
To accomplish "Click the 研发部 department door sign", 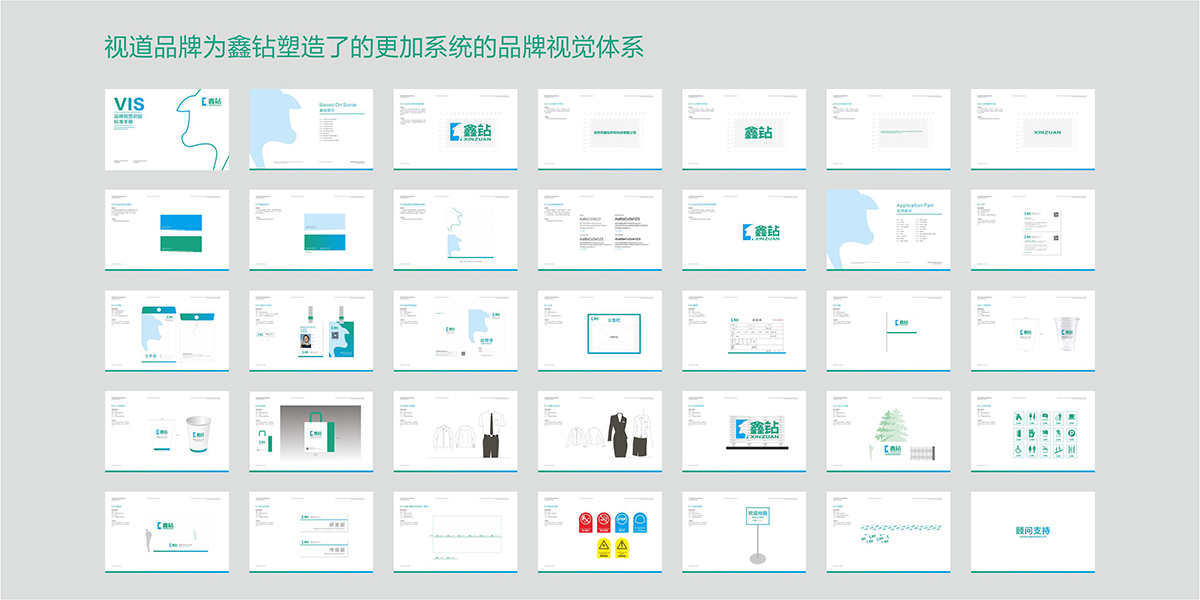I will (x=326, y=522).
